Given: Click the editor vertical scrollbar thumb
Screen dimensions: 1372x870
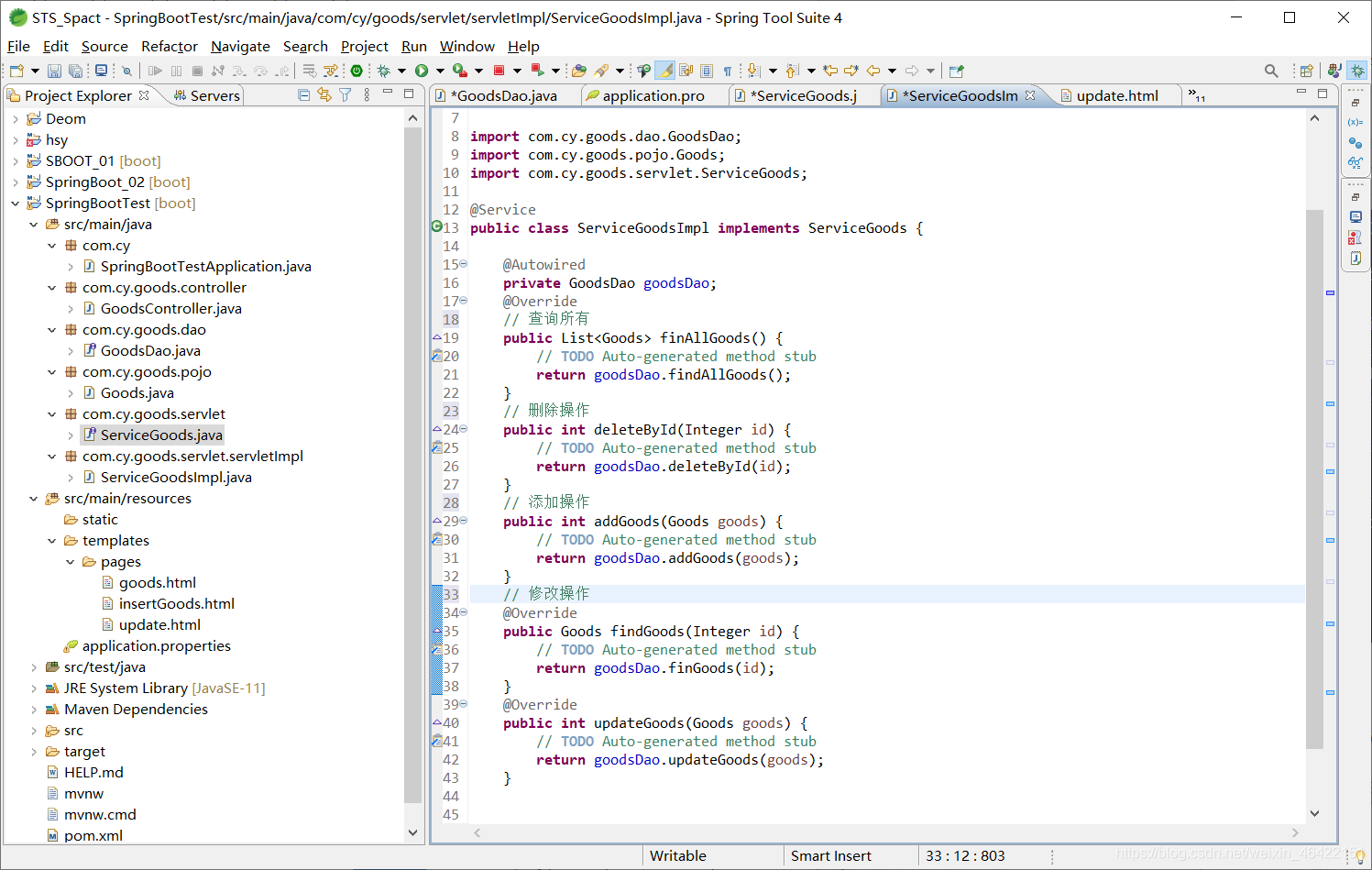Looking at the screenshot, I should 1314,479.
